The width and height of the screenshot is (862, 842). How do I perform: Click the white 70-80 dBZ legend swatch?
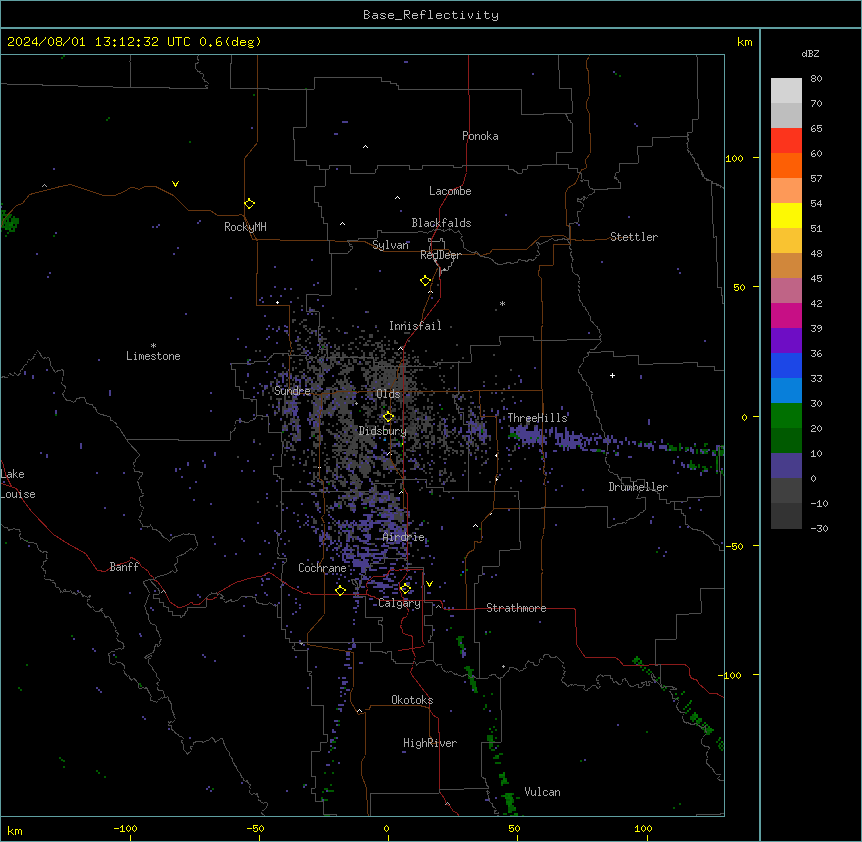(x=786, y=91)
